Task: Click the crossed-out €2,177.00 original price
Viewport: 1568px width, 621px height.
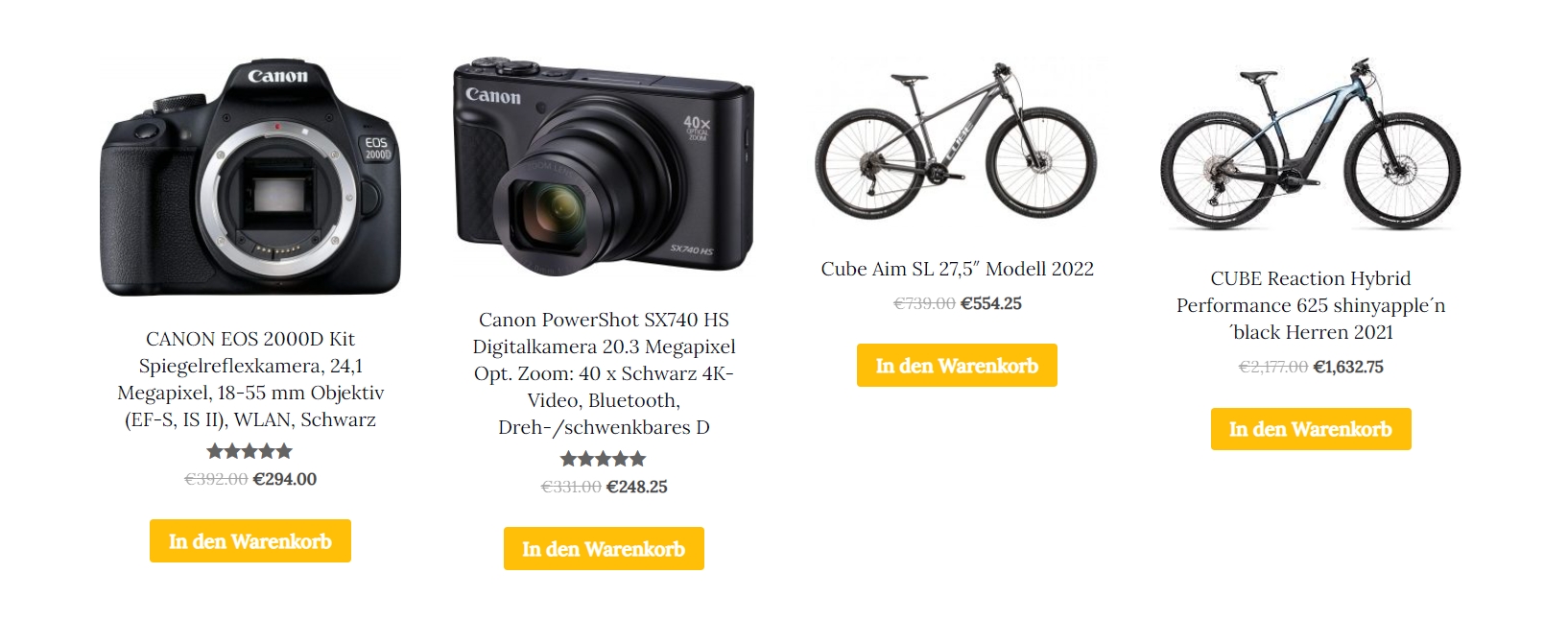Action: coord(1273,367)
